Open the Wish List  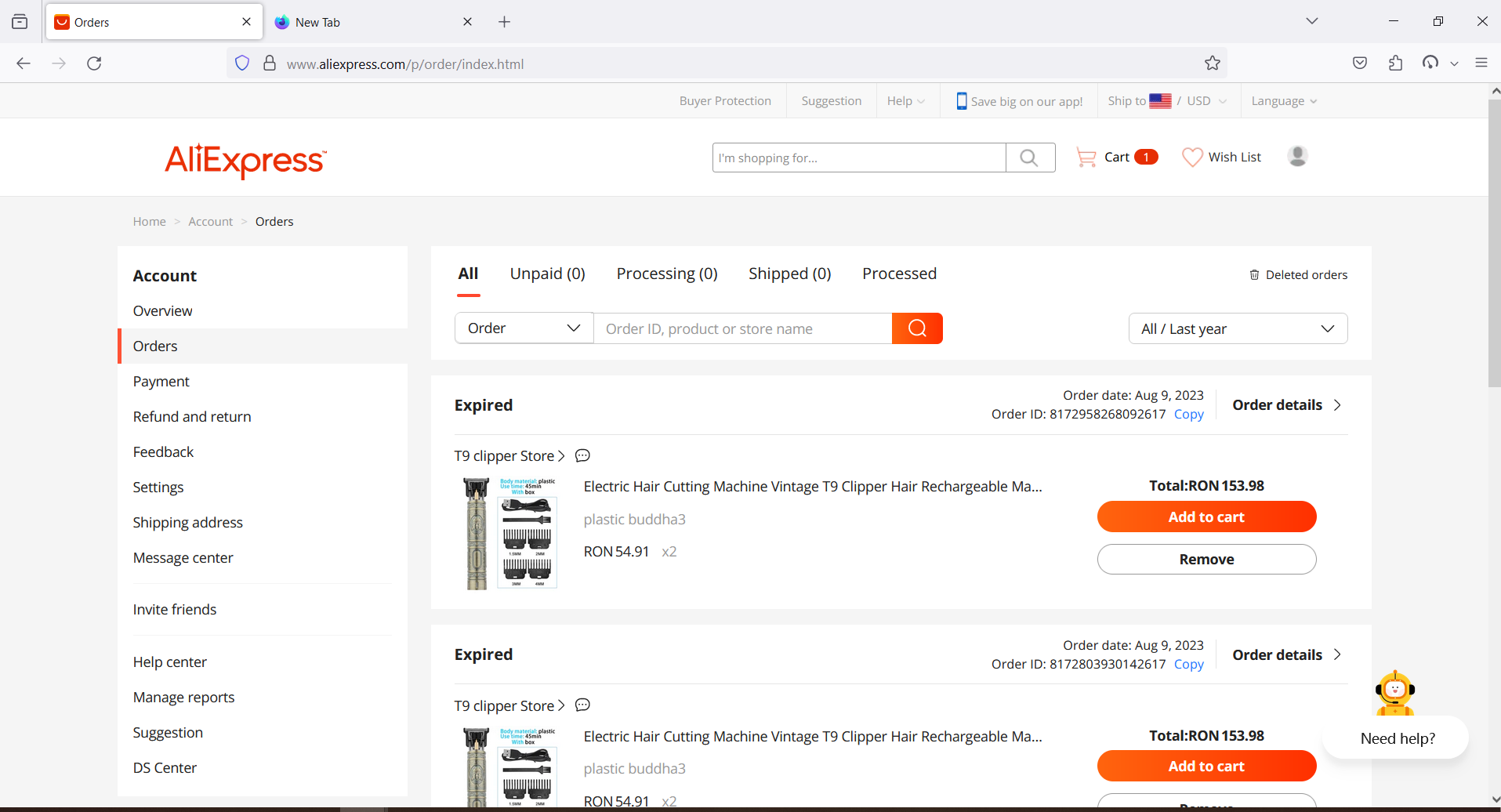tap(1222, 157)
